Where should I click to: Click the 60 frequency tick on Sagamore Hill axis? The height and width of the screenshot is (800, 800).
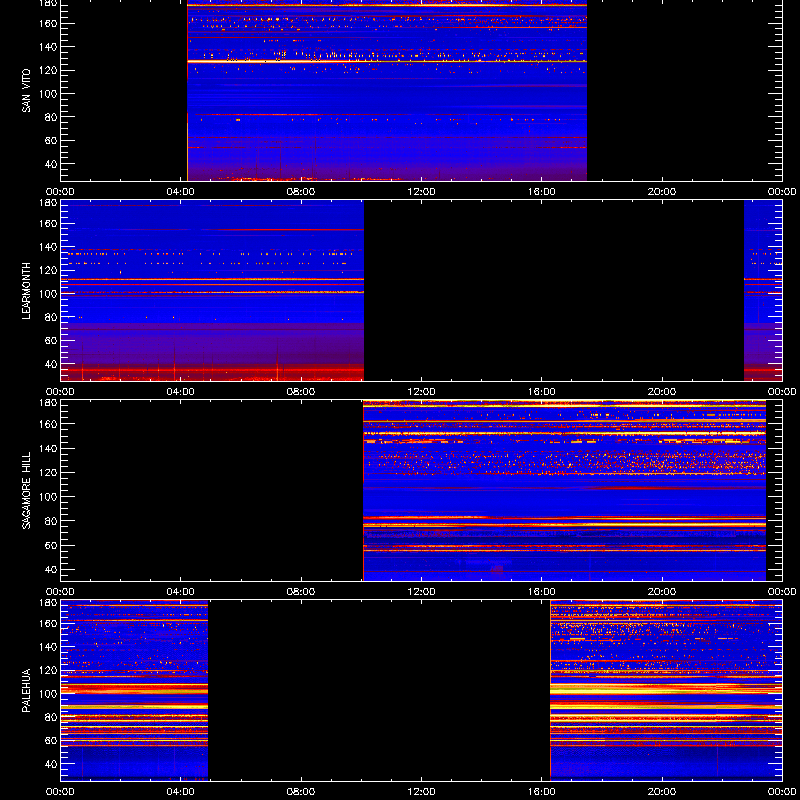tap(52, 545)
